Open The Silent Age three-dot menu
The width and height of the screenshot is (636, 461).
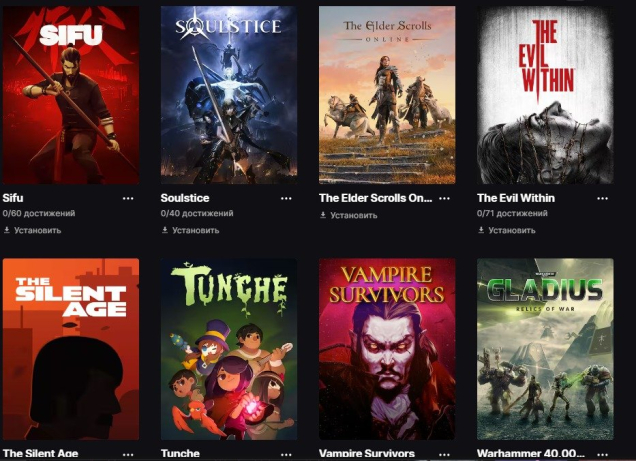point(128,455)
